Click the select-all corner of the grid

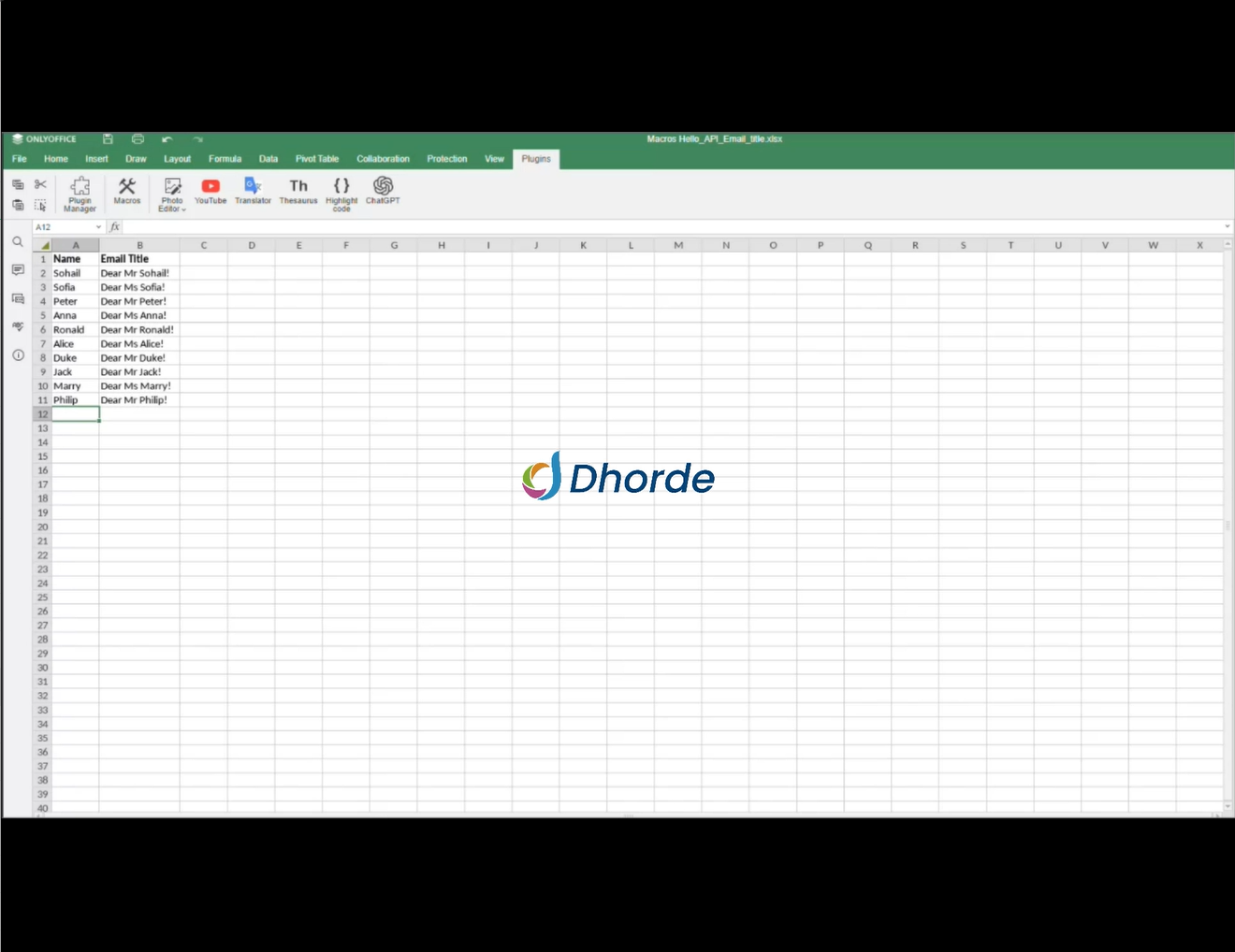coord(43,245)
